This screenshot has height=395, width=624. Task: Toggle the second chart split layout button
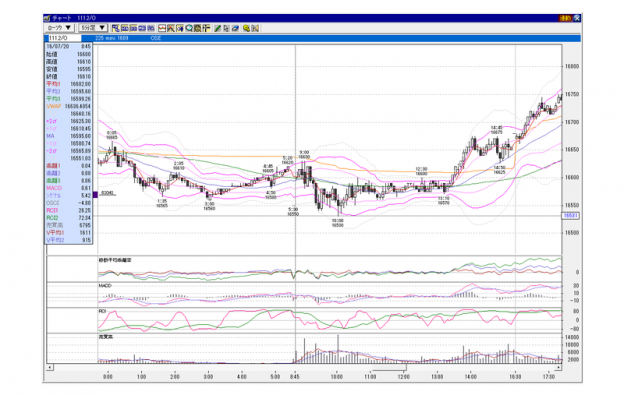[x=125, y=28]
